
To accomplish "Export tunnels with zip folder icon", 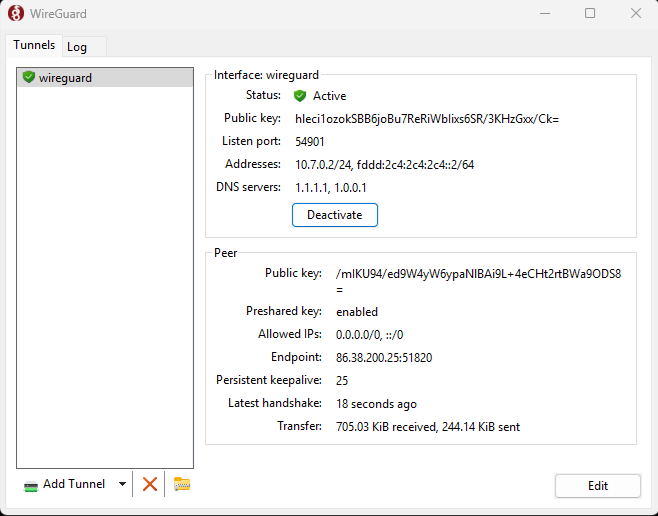I will 182,484.
